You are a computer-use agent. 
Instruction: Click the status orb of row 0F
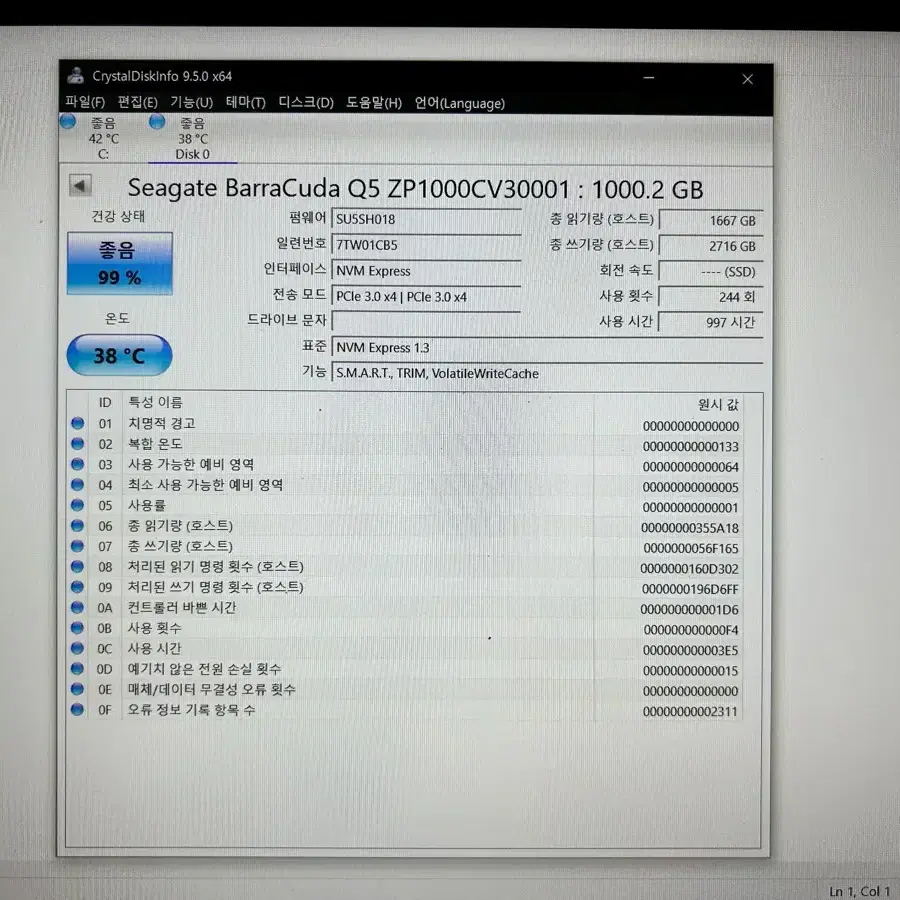click(77, 709)
